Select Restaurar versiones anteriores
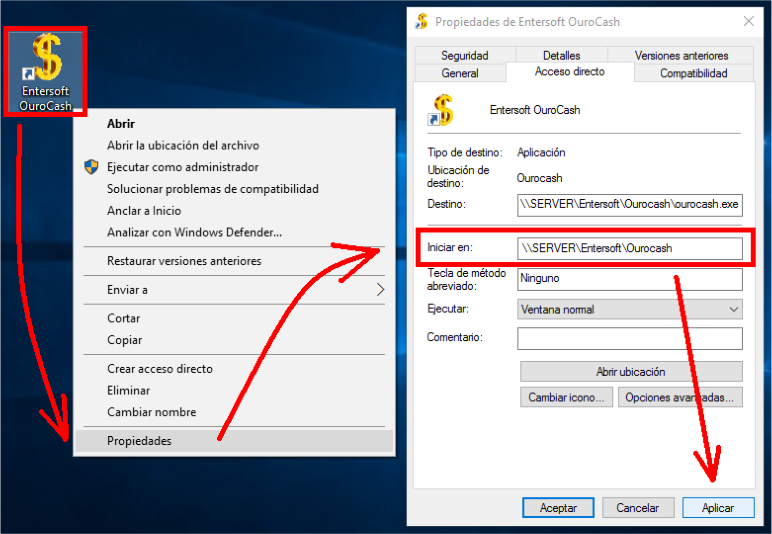The image size is (772, 534). coord(235,261)
